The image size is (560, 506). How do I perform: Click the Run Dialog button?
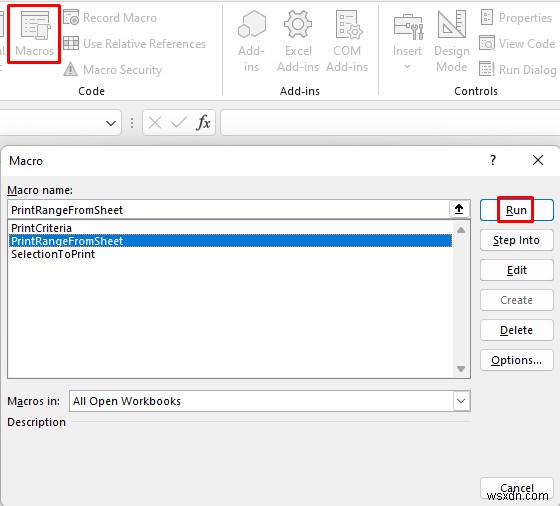pos(518,70)
